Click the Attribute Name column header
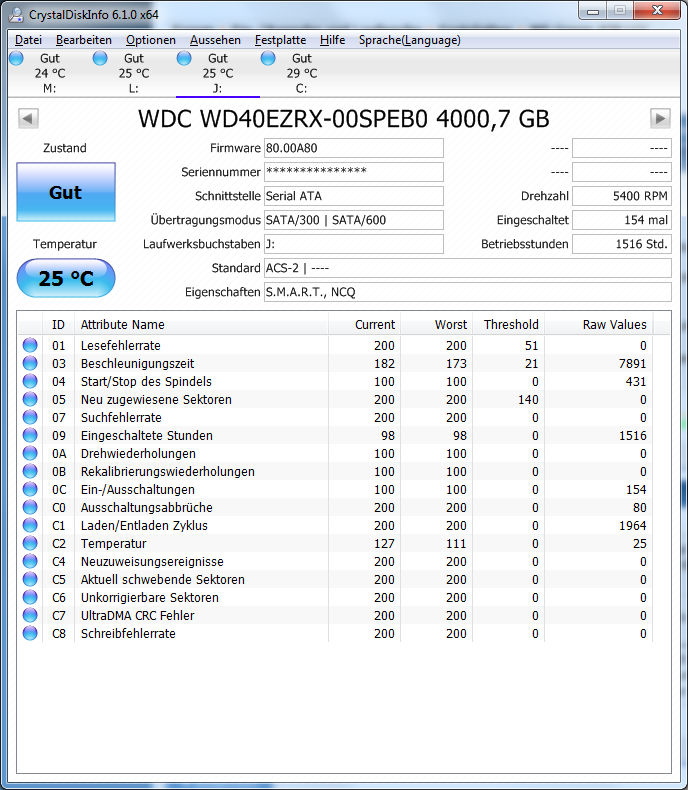688x790 pixels. point(201,324)
